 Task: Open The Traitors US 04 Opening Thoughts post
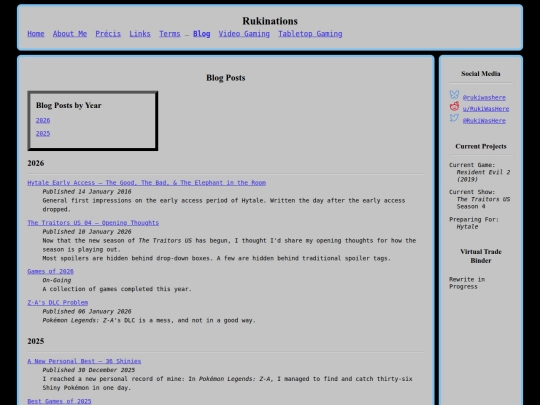(x=93, y=223)
